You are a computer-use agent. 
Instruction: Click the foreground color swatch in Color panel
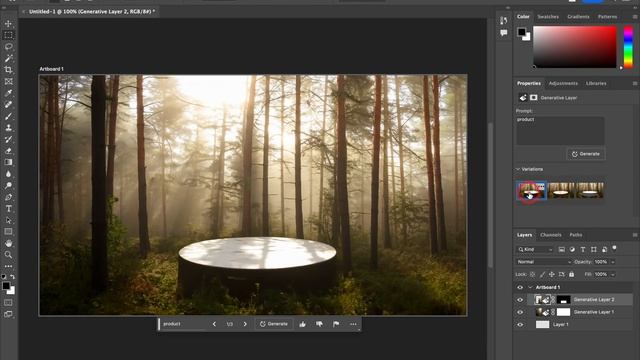[522, 32]
